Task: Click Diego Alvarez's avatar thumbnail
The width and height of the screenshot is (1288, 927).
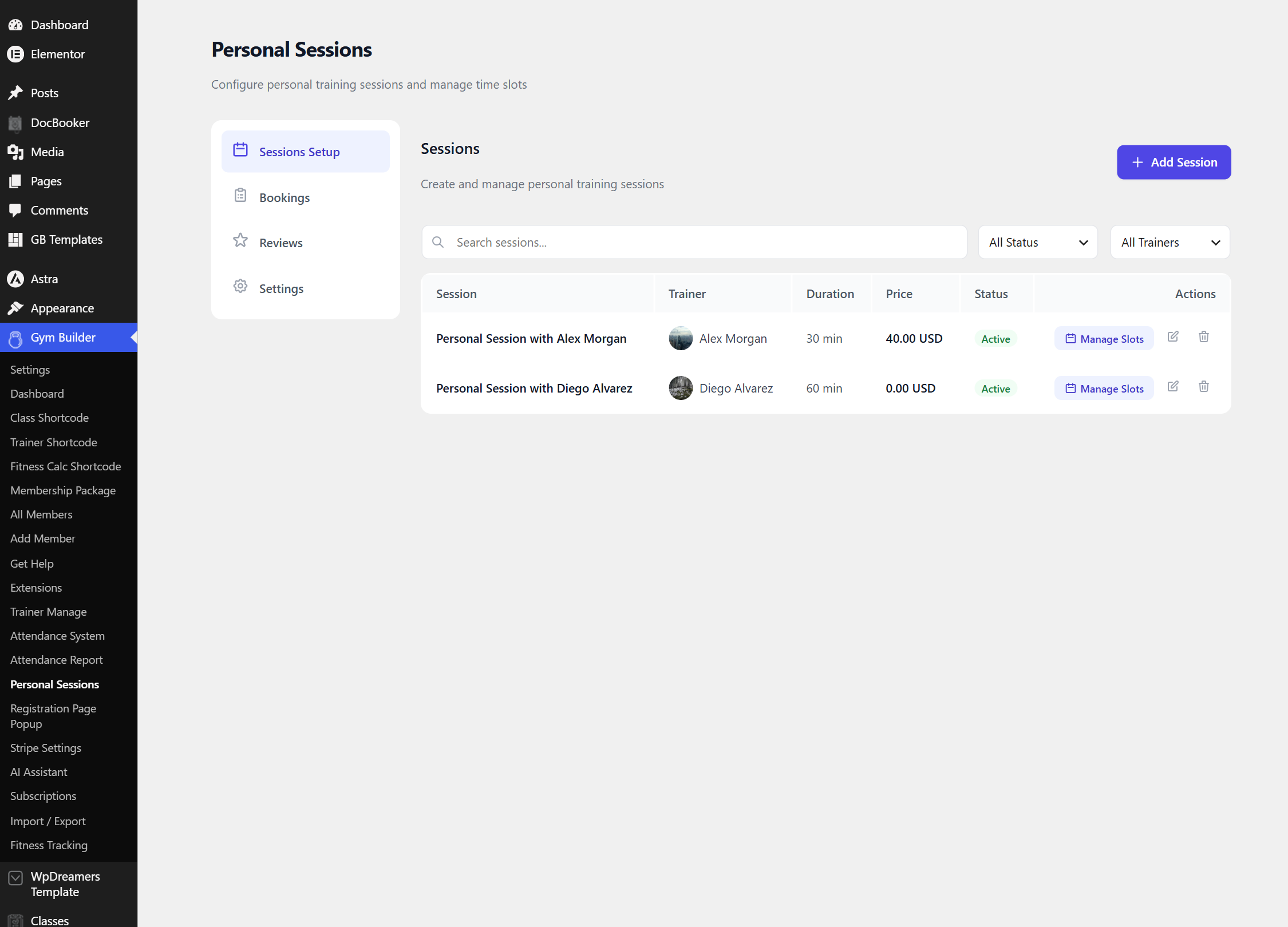Action: pyautogui.click(x=681, y=388)
